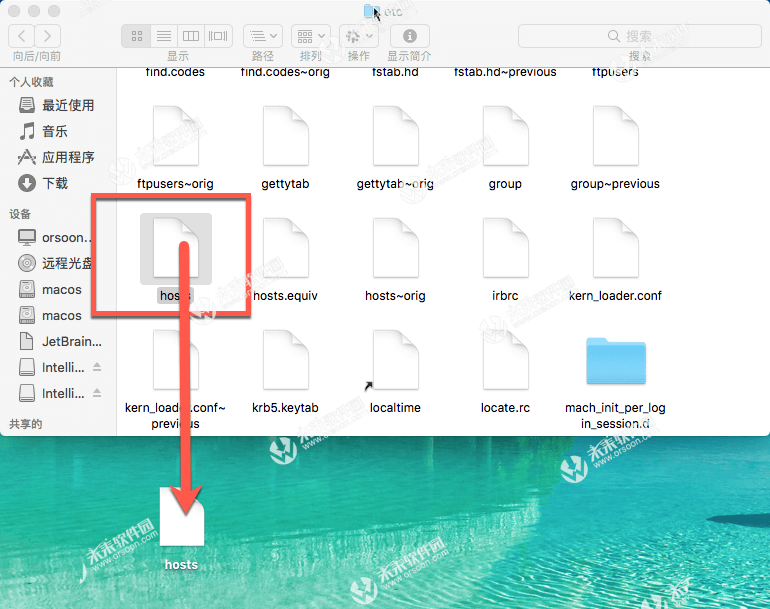Click the hosts file on the desktop
Image resolution: width=770 pixels, height=609 pixels.
tap(182, 516)
